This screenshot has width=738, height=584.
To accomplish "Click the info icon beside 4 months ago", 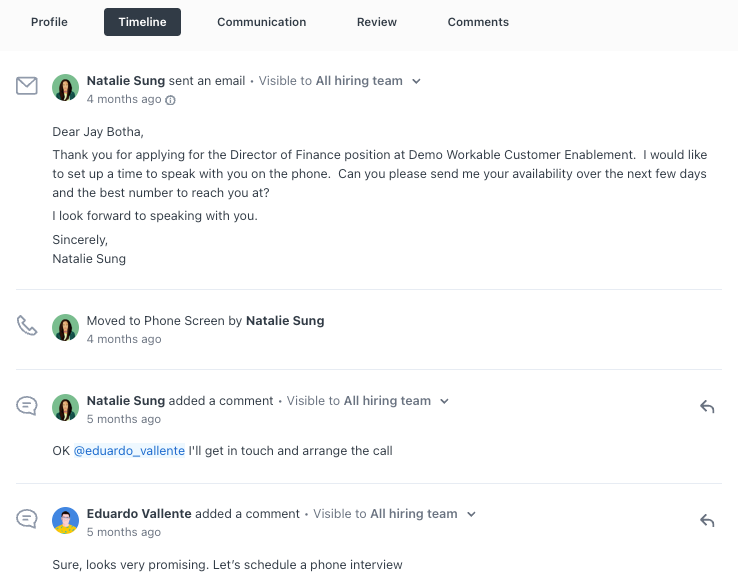I will pyautogui.click(x=170, y=100).
